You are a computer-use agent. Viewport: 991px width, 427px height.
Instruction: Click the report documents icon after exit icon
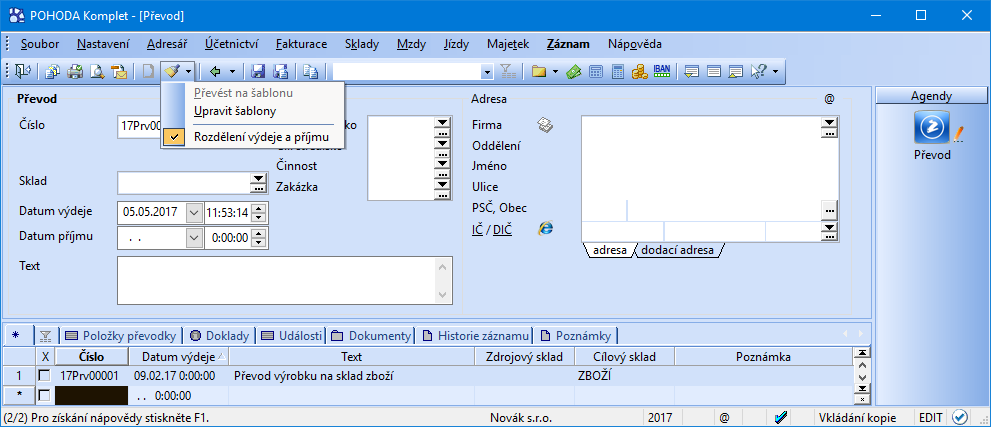pos(53,71)
